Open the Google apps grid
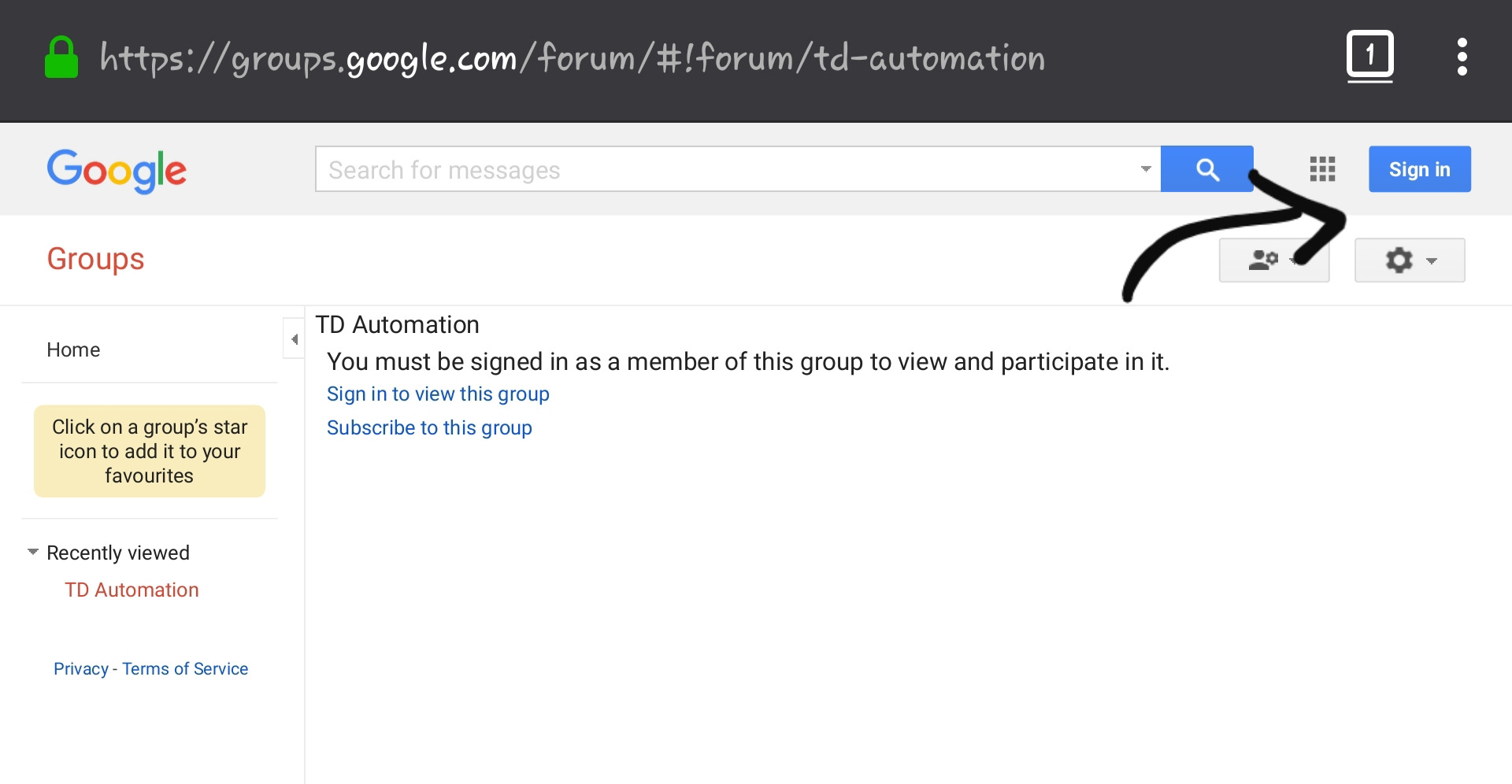Viewport: 1512px width, 784px height. (x=1322, y=169)
